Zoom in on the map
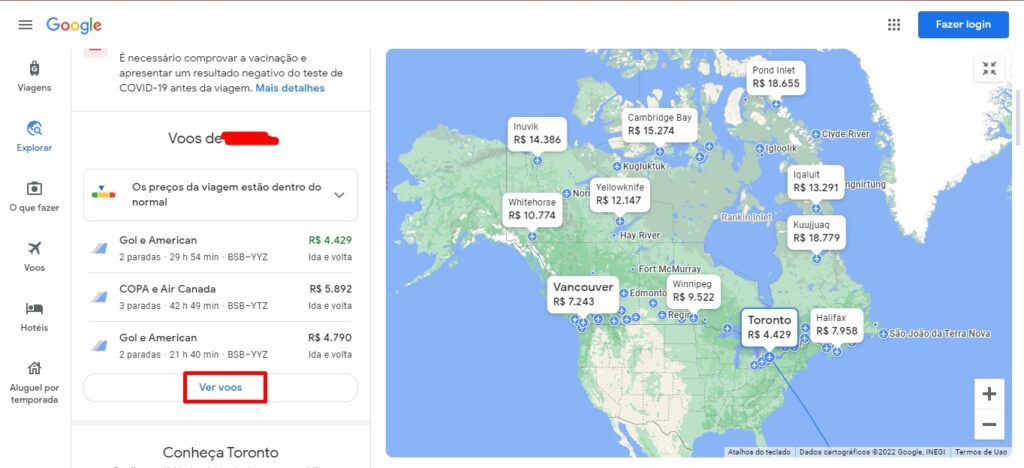This screenshot has height=468, width=1024. point(989,394)
